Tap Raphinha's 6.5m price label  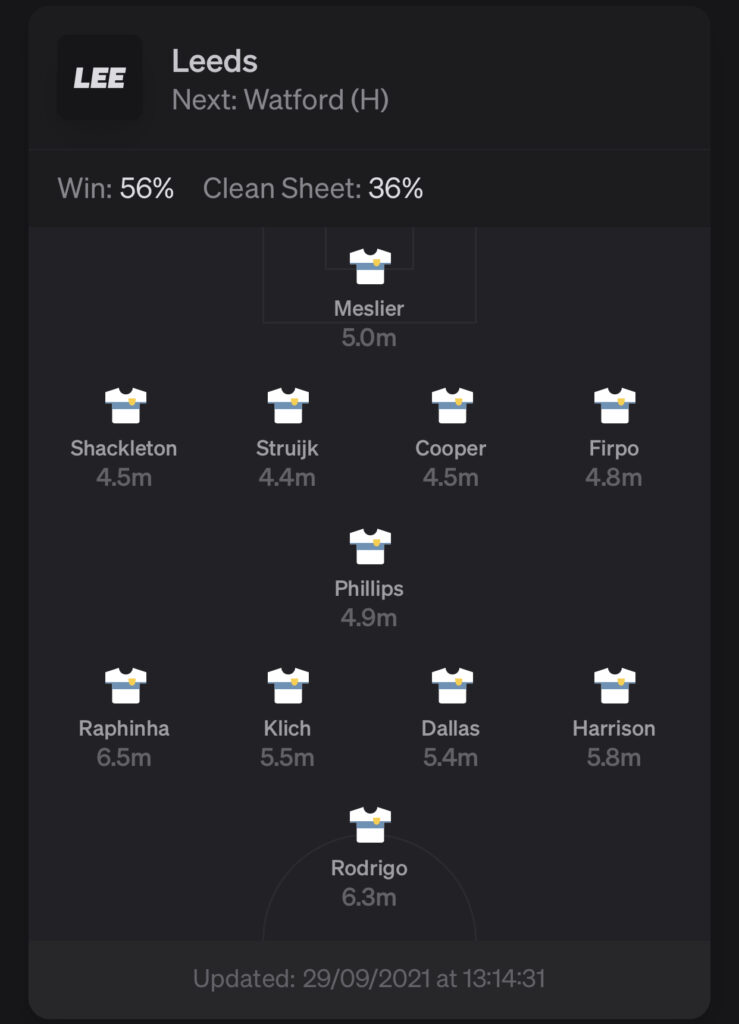(x=124, y=758)
